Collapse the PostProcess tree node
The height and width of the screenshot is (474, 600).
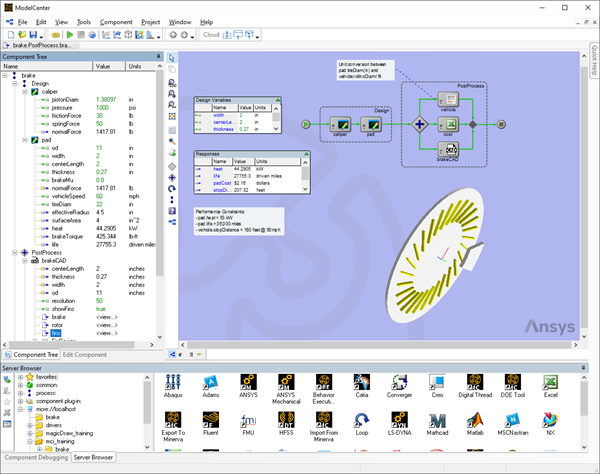[x=13, y=253]
